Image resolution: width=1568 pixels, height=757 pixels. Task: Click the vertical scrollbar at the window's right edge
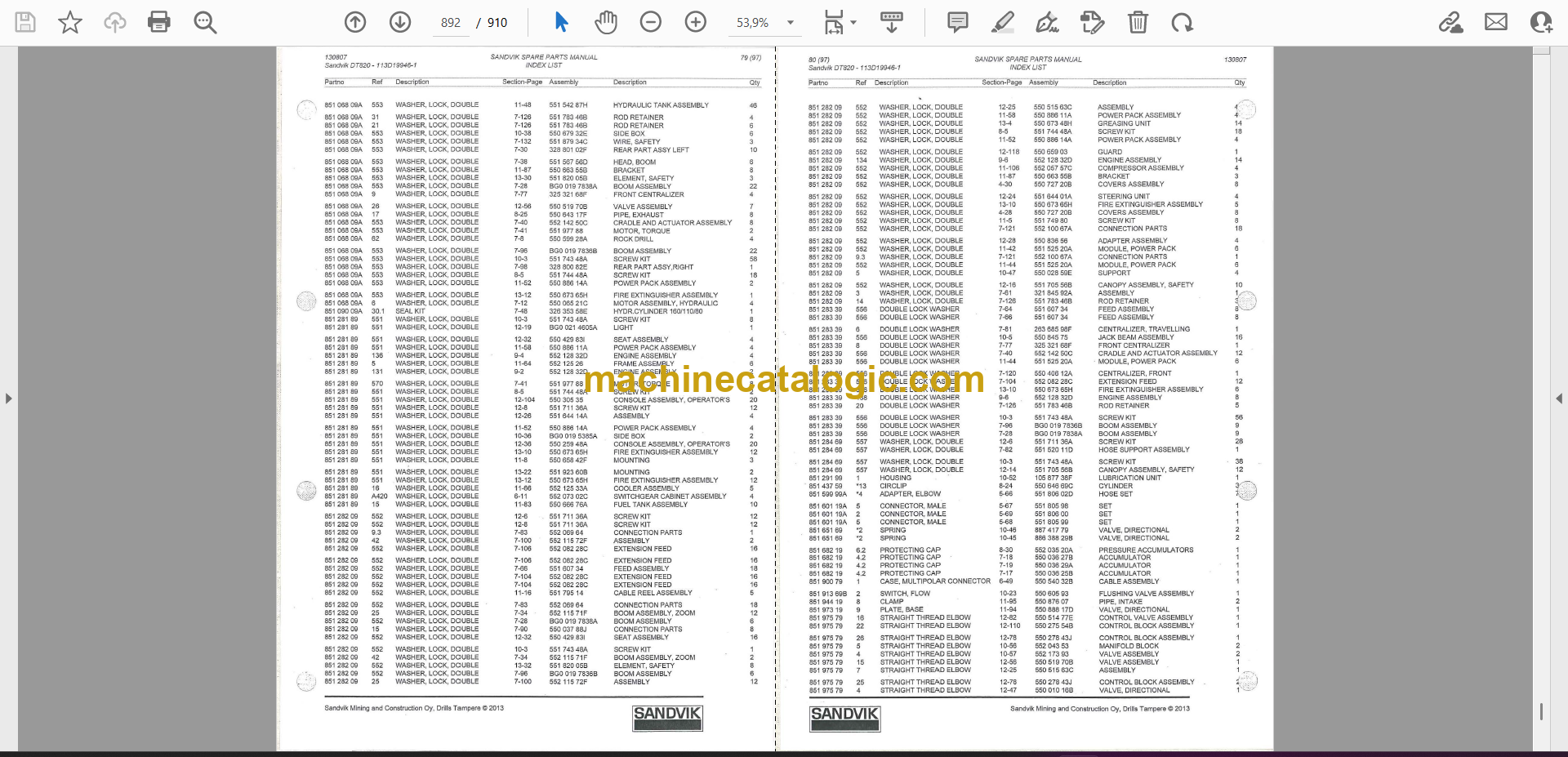1541,399
